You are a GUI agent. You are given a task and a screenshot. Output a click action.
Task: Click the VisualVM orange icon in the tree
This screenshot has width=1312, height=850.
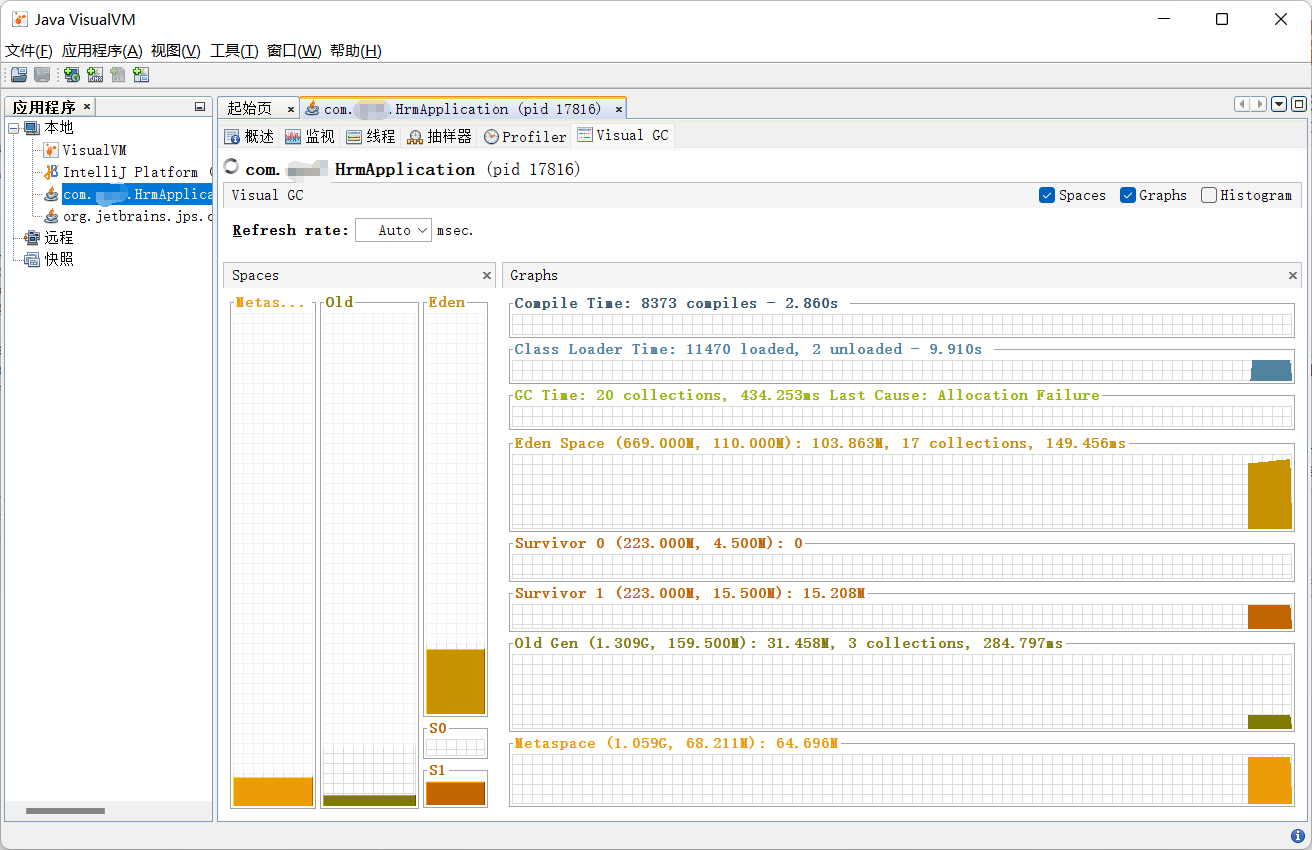point(51,150)
